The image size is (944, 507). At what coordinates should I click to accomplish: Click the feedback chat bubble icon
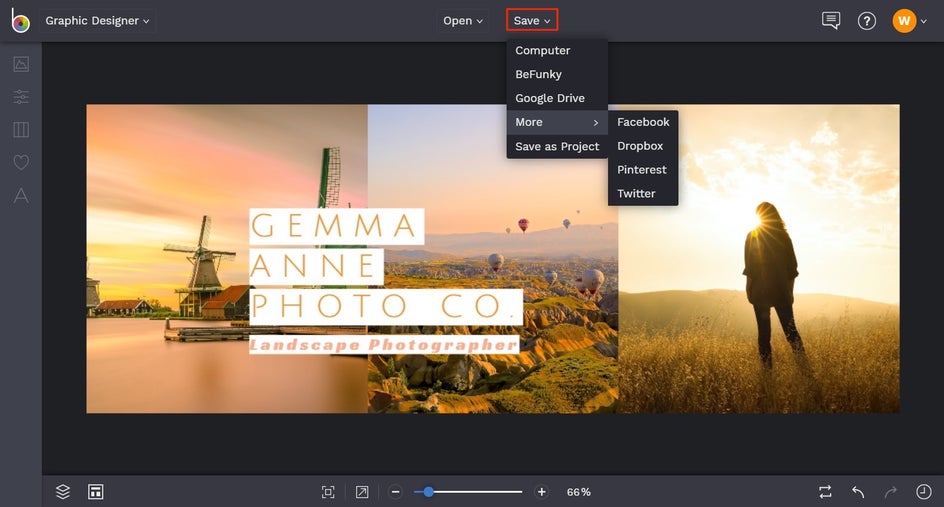830,21
